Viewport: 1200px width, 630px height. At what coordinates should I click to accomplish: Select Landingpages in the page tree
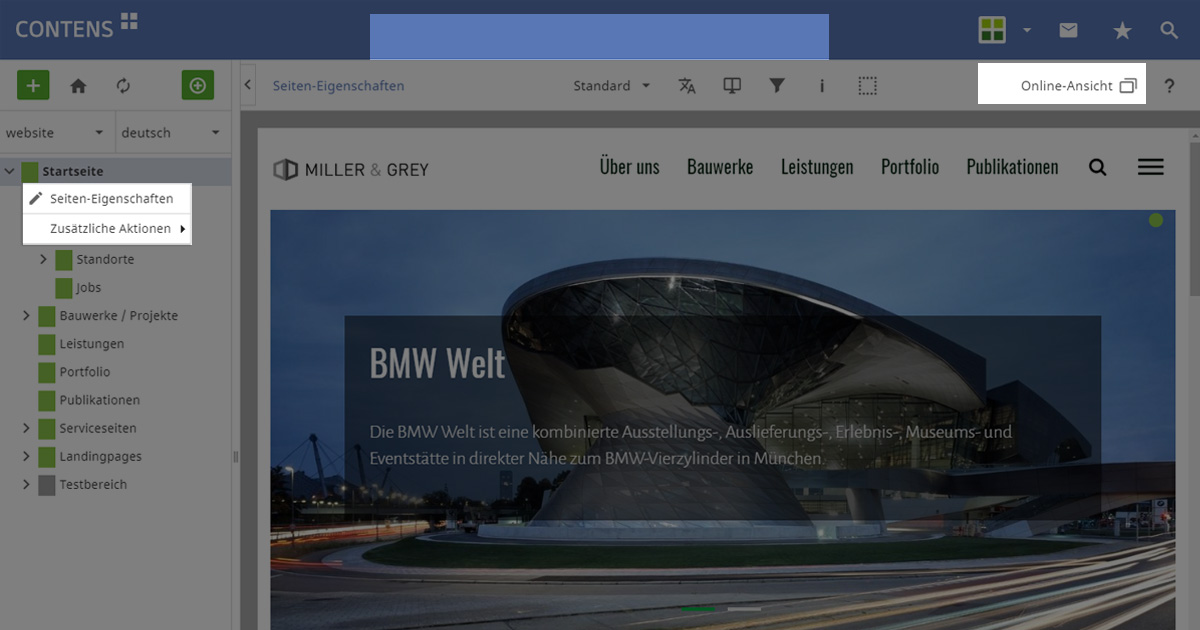tap(100, 456)
